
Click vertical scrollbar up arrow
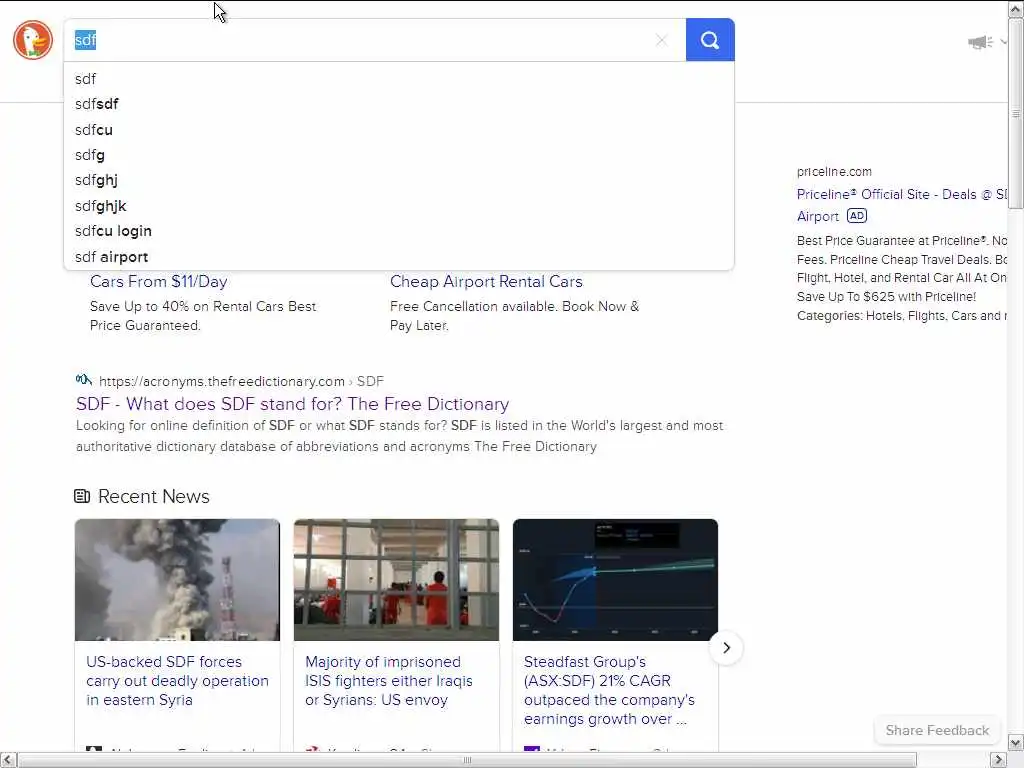click(x=1016, y=8)
